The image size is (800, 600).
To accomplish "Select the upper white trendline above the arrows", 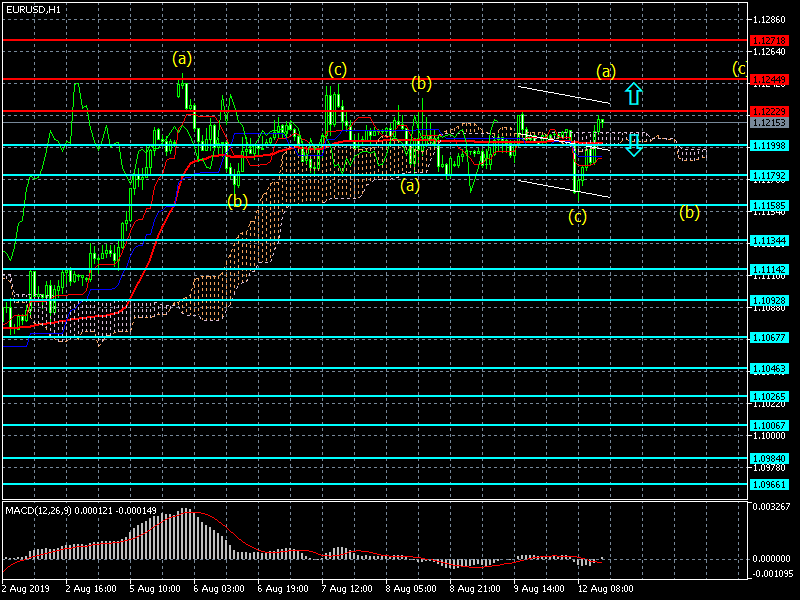I will point(563,95).
